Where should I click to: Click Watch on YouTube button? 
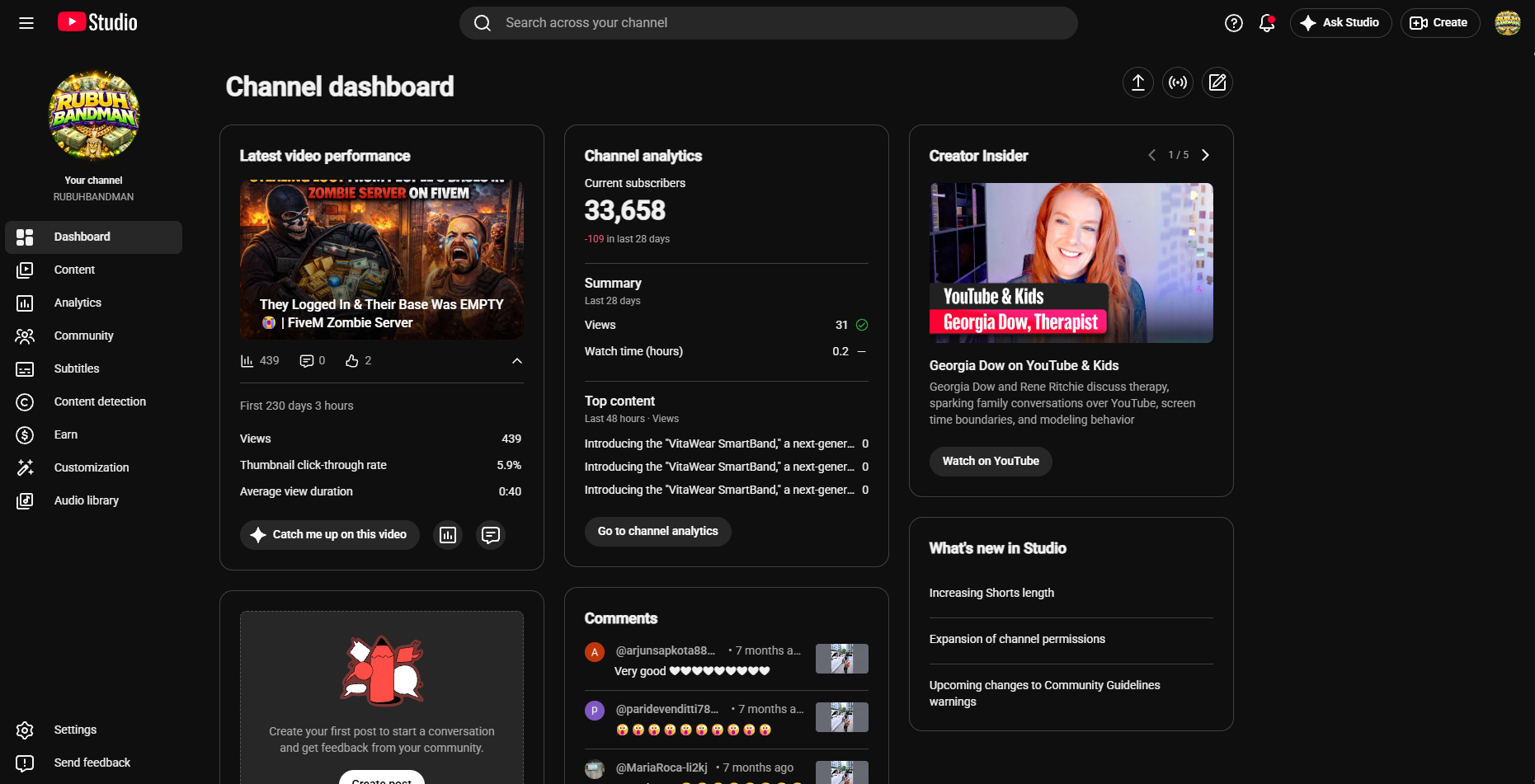(991, 462)
